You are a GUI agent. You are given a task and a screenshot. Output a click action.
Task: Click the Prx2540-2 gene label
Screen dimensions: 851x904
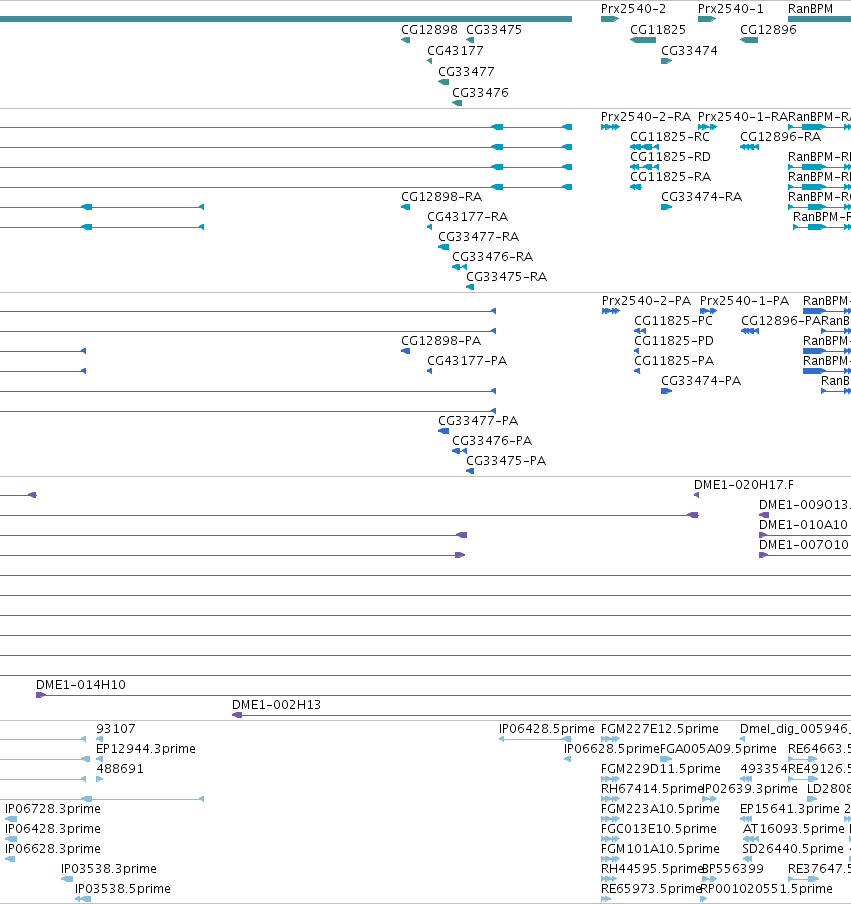click(x=633, y=9)
